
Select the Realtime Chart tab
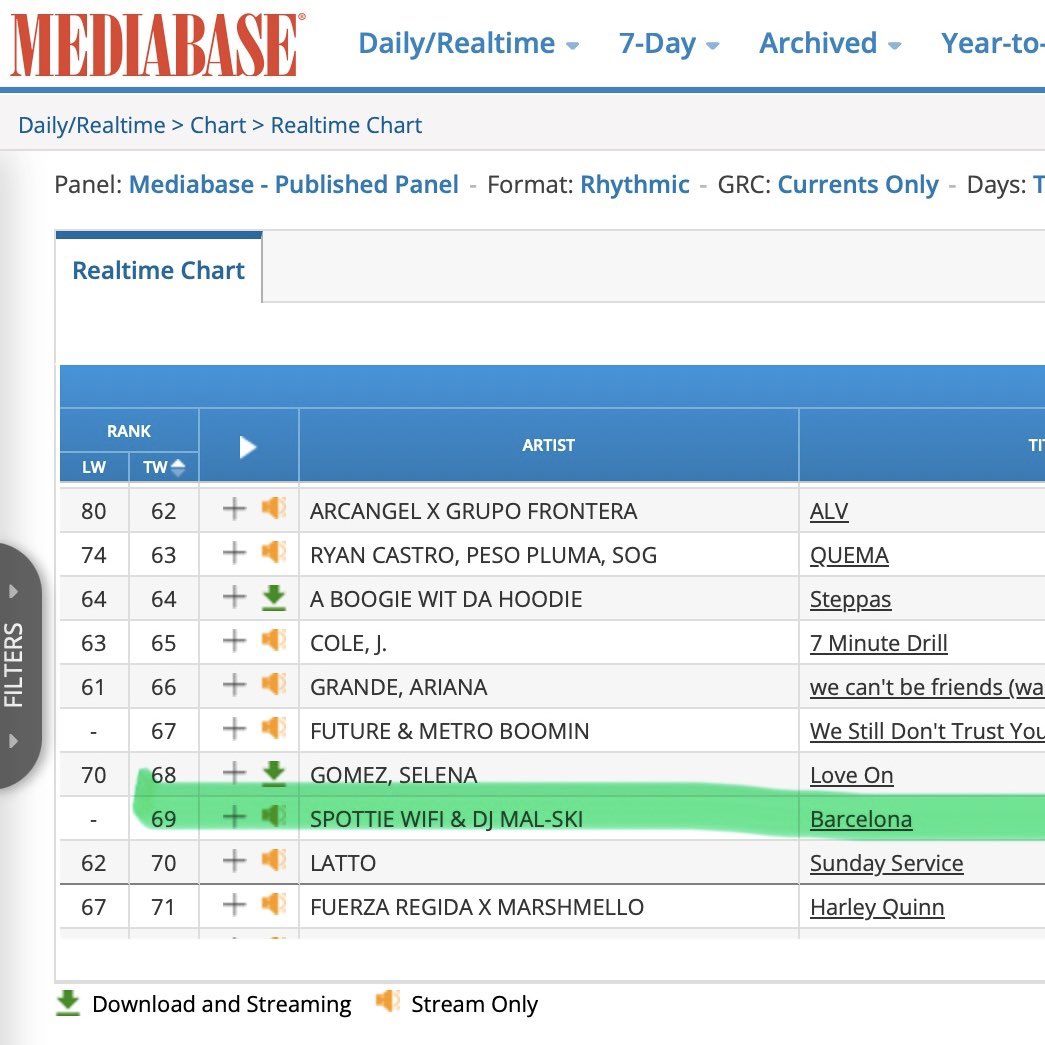tap(159, 270)
